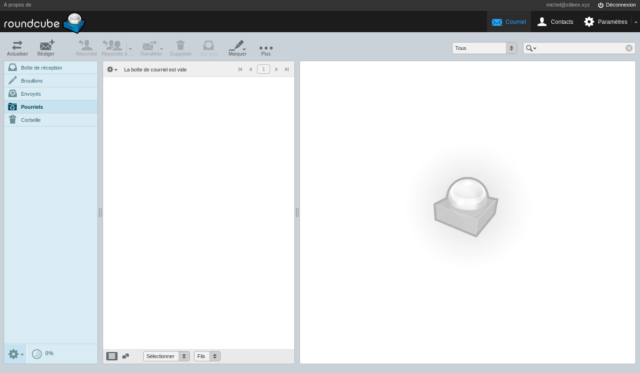Click the folder pane splitter handle
The image size is (640, 373).
100,212
